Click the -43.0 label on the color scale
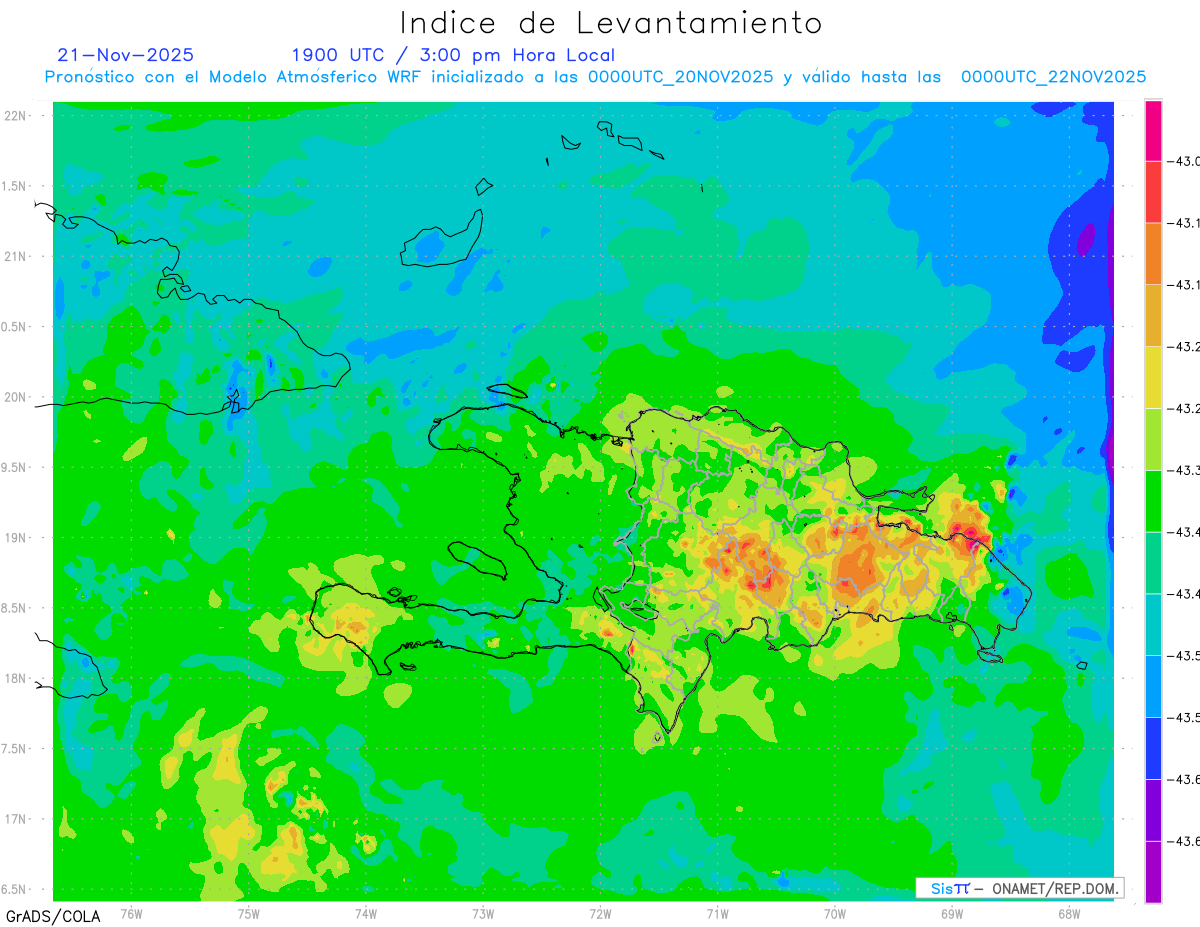The height and width of the screenshot is (927, 1200). (1186, 161)
